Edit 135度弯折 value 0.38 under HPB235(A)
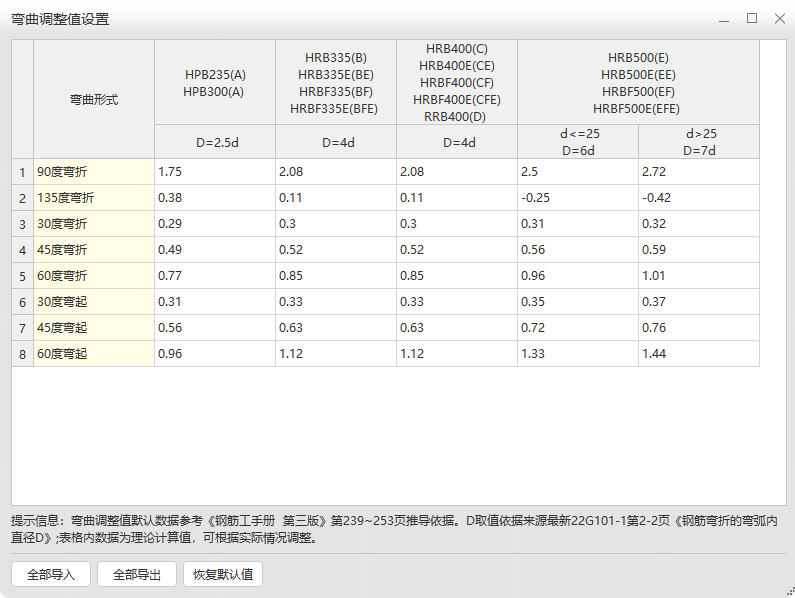 (215, 198)
